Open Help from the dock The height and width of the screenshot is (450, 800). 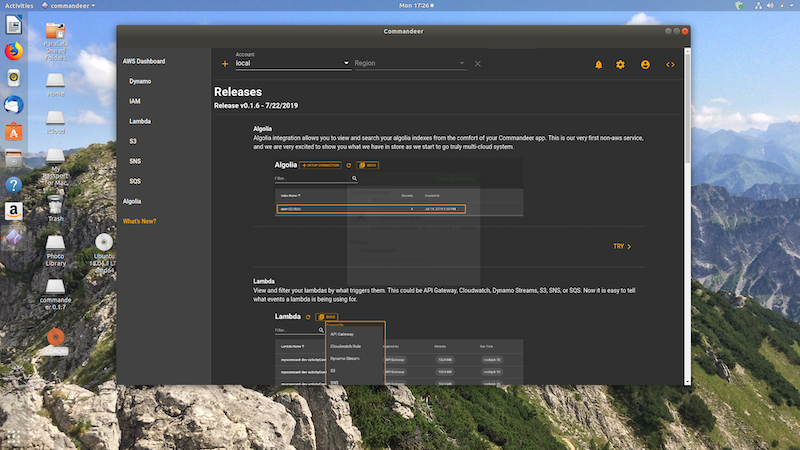(x=14, y=185)
